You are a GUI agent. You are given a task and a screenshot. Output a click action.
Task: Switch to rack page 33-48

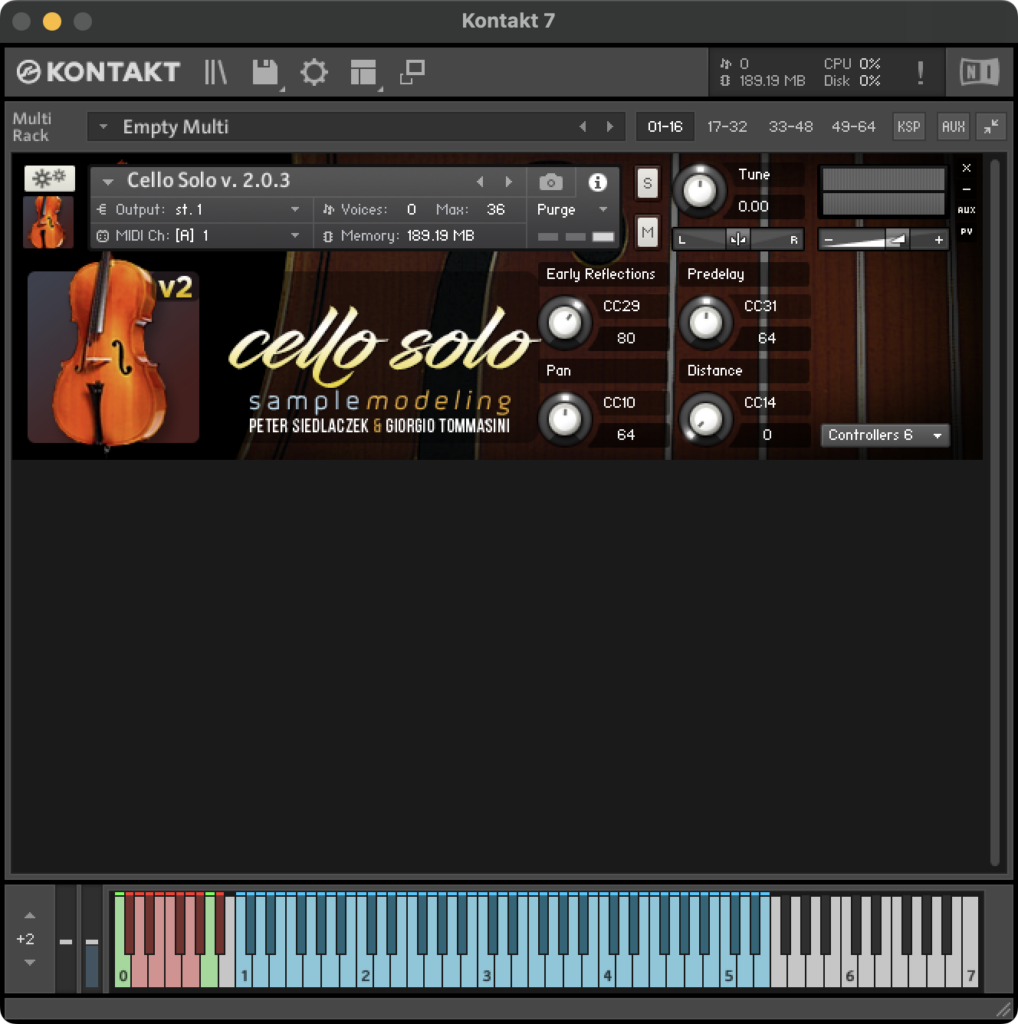pyautogui.click(x=790, y=127)
